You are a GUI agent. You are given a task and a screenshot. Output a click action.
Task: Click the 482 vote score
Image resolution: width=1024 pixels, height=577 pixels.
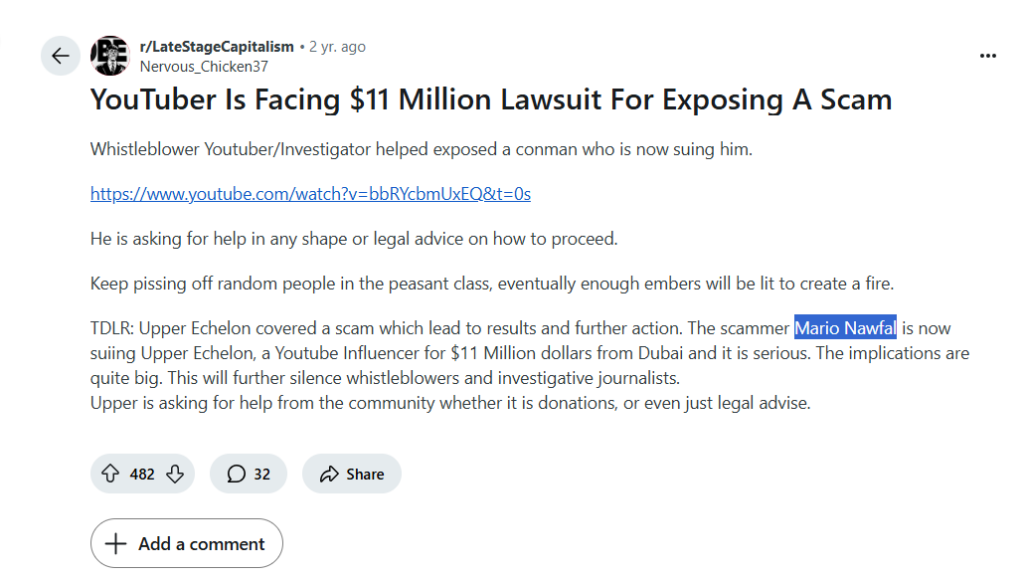[x=142, y=474]
